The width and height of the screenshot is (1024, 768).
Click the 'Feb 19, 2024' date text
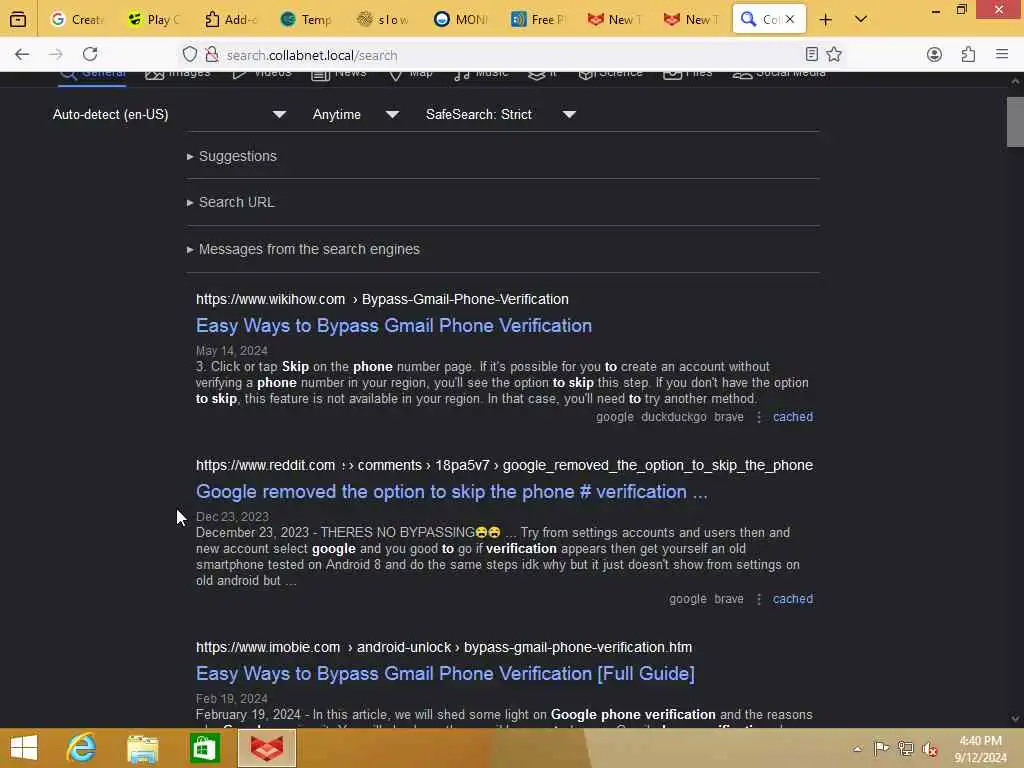point(232,699)
